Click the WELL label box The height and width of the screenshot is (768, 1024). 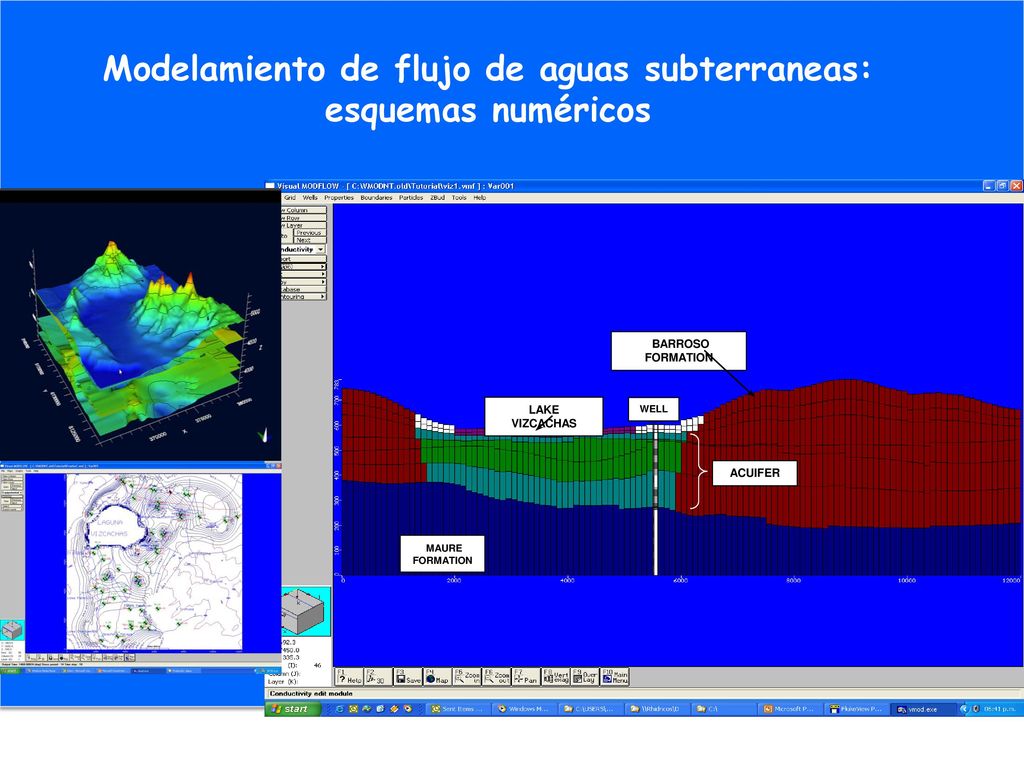click(x=654, y=409)
